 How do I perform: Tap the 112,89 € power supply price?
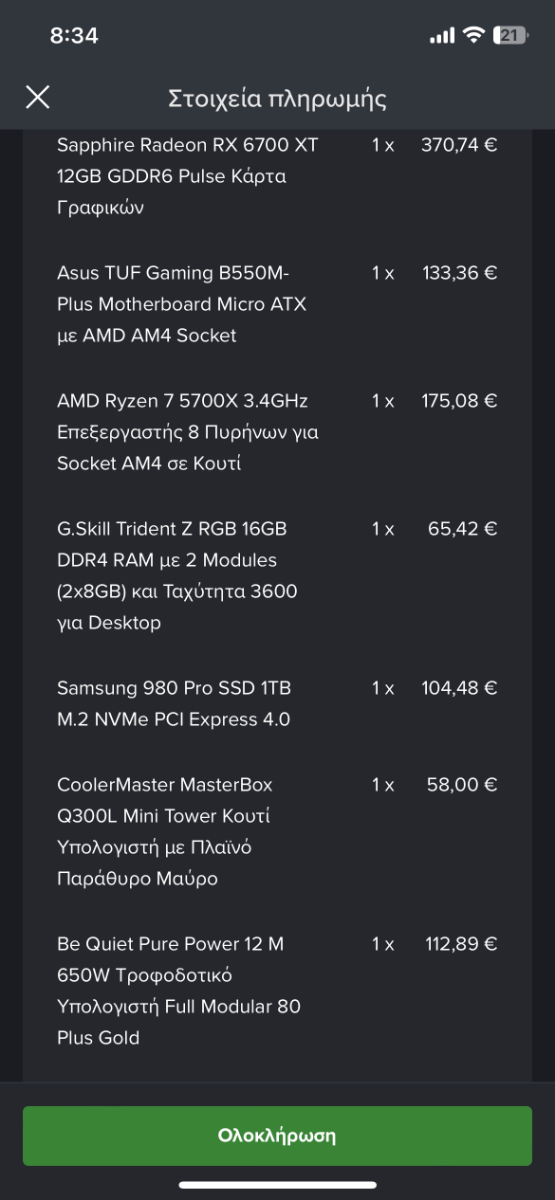(459, 944)
